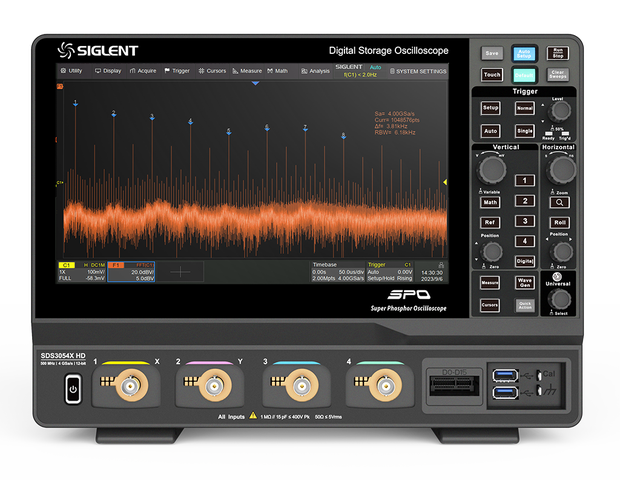The height and width of the screenshot is (480, 620).
Task: Tap the clock showing 14:30:30
Action: (432, 273)
